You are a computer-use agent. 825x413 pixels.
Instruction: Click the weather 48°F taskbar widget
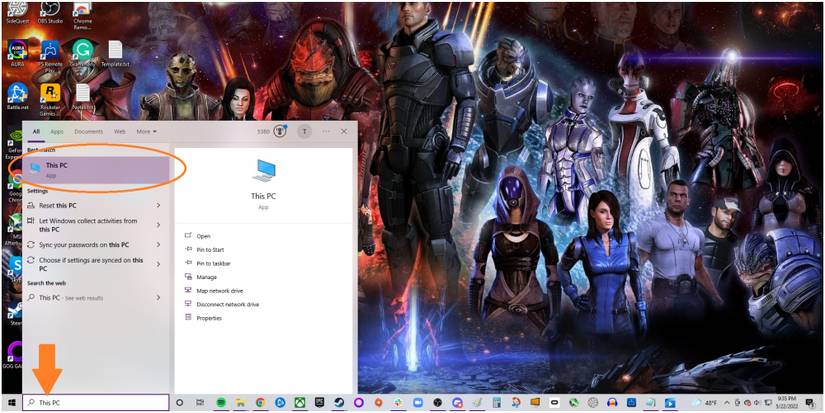coord(704,402)
